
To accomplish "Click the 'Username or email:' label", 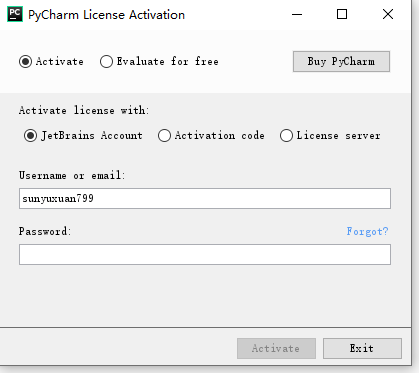I will point(72,175).
